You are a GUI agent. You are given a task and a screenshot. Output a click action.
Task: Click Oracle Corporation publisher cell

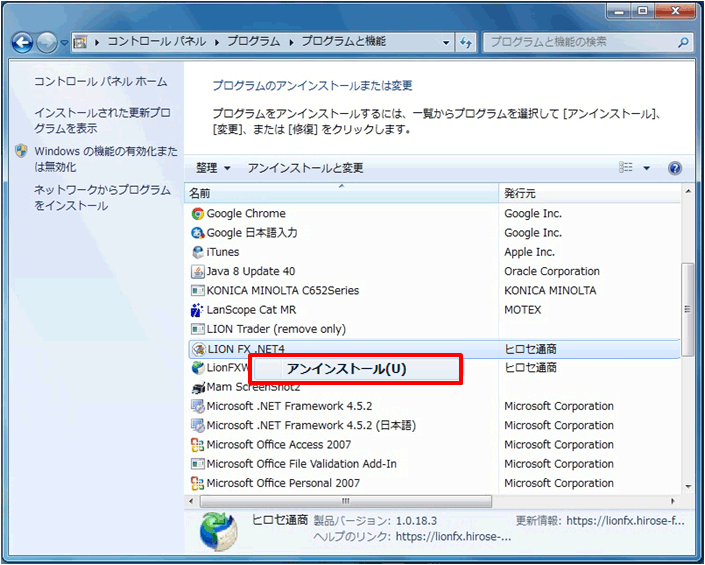[x=552, y=271]
